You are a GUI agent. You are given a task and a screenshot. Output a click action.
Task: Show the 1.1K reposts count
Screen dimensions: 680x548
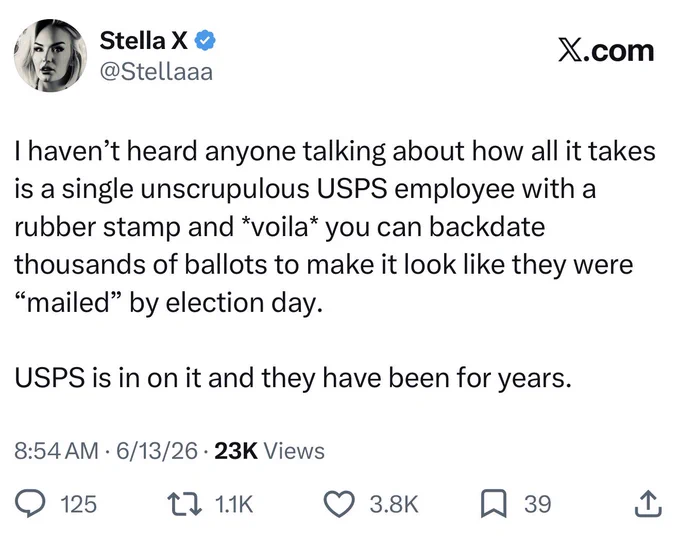[x=234, y=504]
